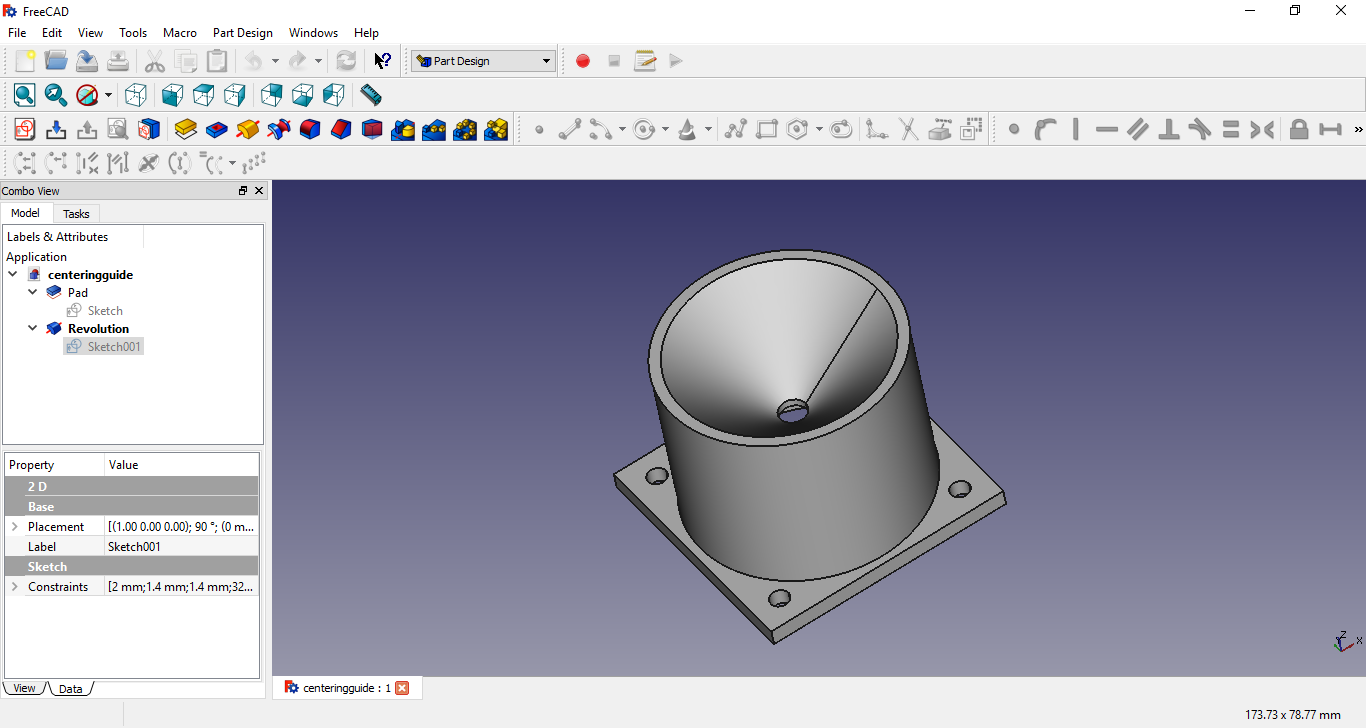Screen dimensions: 1366x728
Task: Set the isometric axonometric view
Action: point(136,95)
